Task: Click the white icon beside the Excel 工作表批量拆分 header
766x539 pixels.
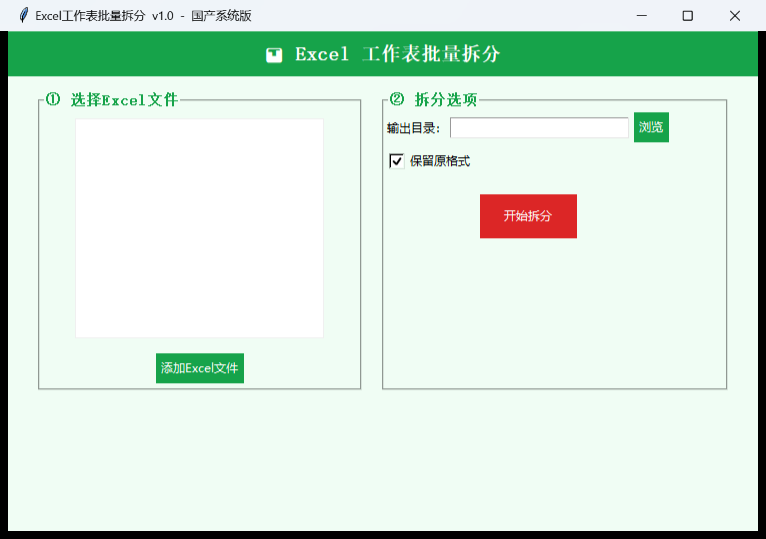Action: 274,55
